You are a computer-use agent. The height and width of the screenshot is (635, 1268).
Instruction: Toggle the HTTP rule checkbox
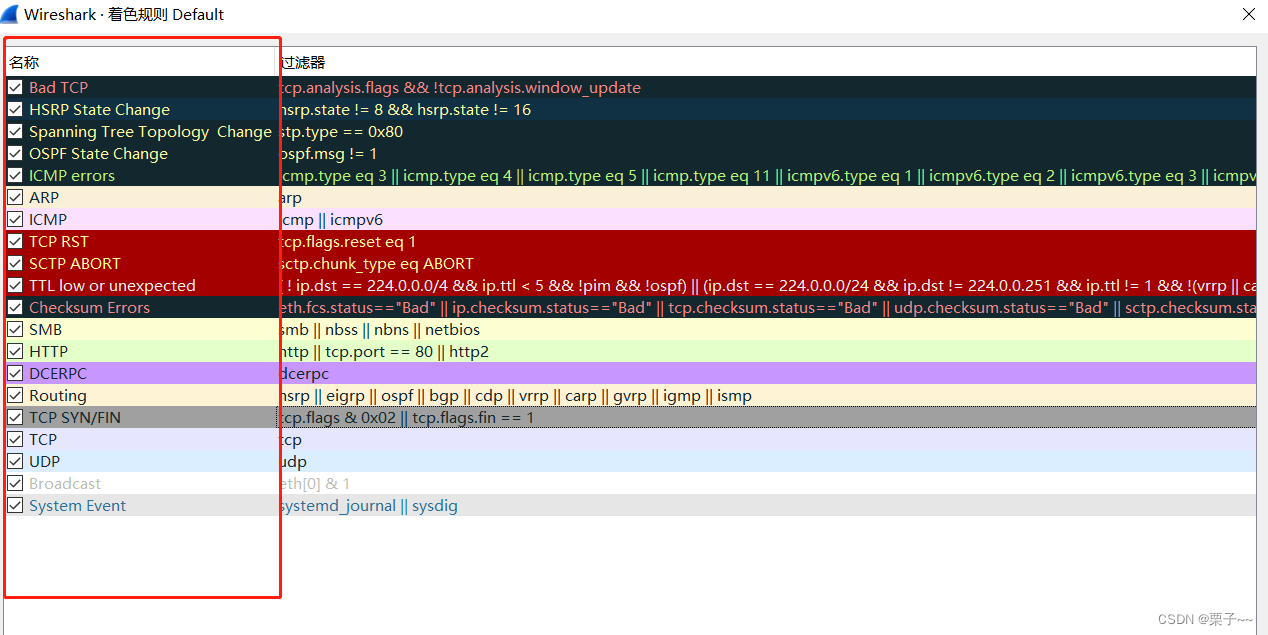15,352
